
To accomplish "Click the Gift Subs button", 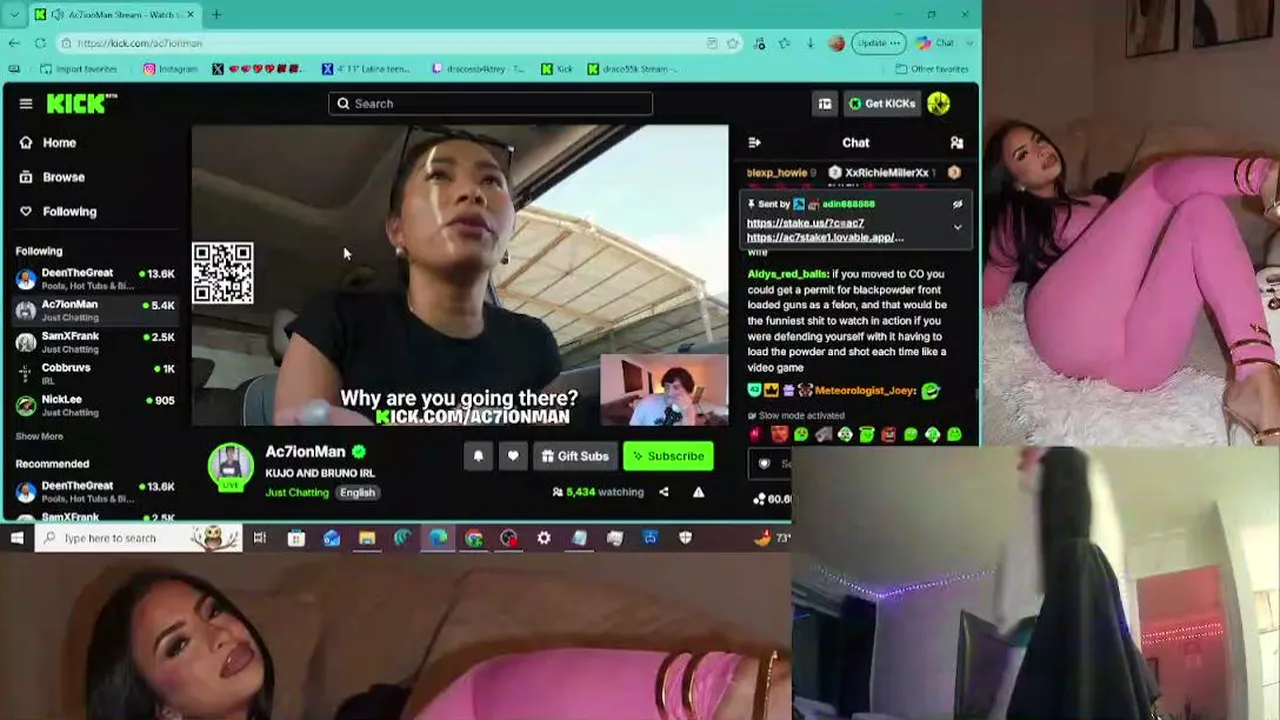I will 575,456.
